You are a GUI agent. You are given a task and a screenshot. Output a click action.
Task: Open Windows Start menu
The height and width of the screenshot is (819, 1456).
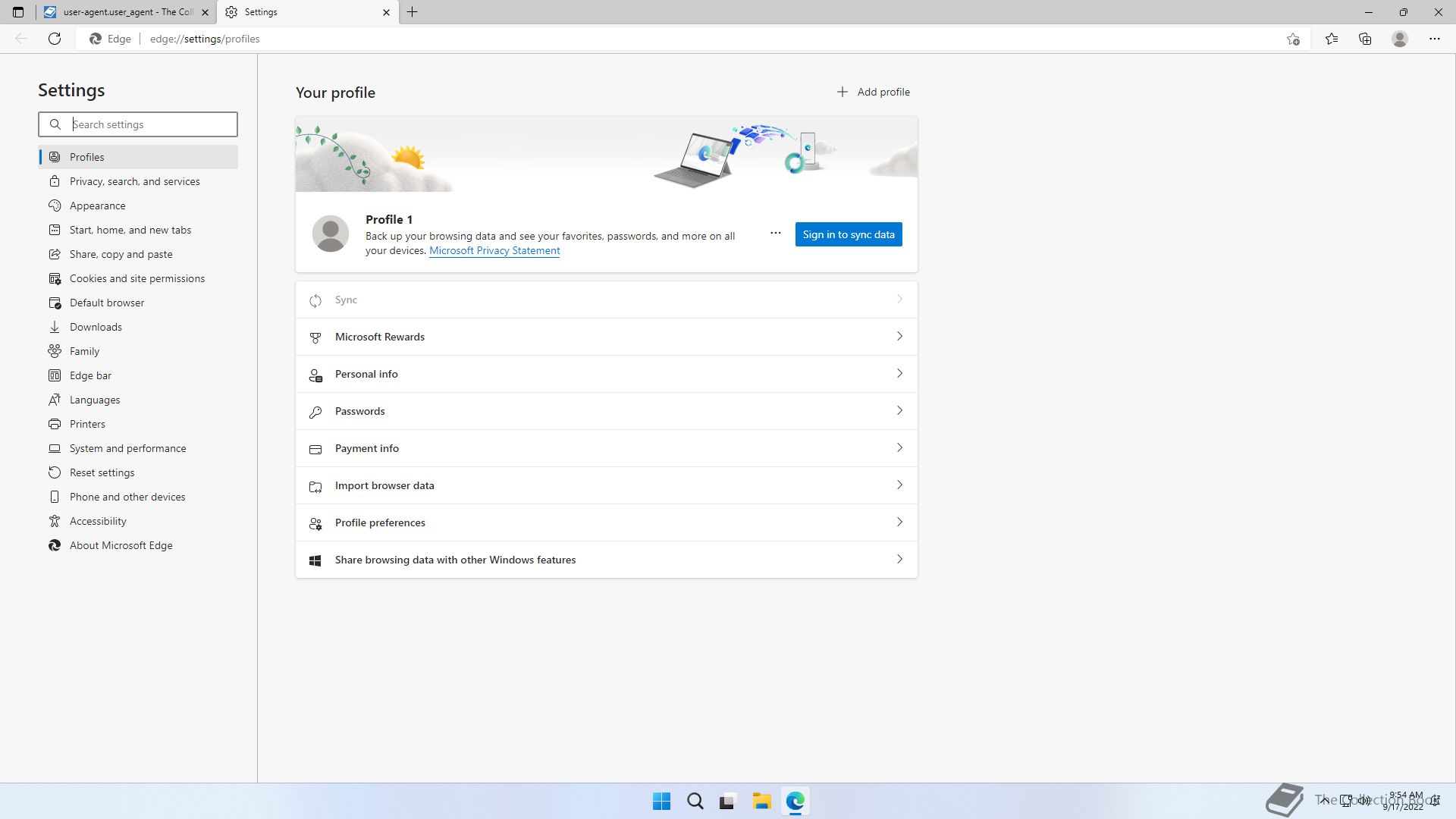pyautogui.click(x=661, y=801)
